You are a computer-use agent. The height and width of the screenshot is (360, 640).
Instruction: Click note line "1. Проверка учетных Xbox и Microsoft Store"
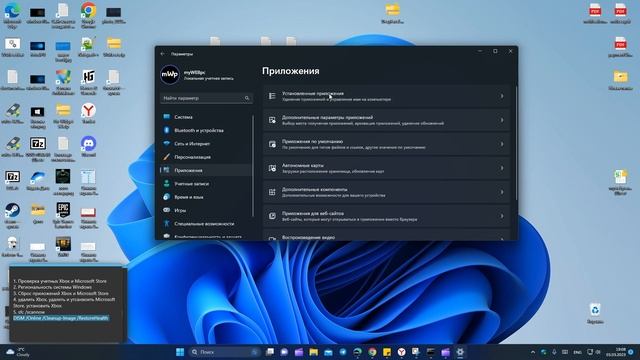(60, 281)
